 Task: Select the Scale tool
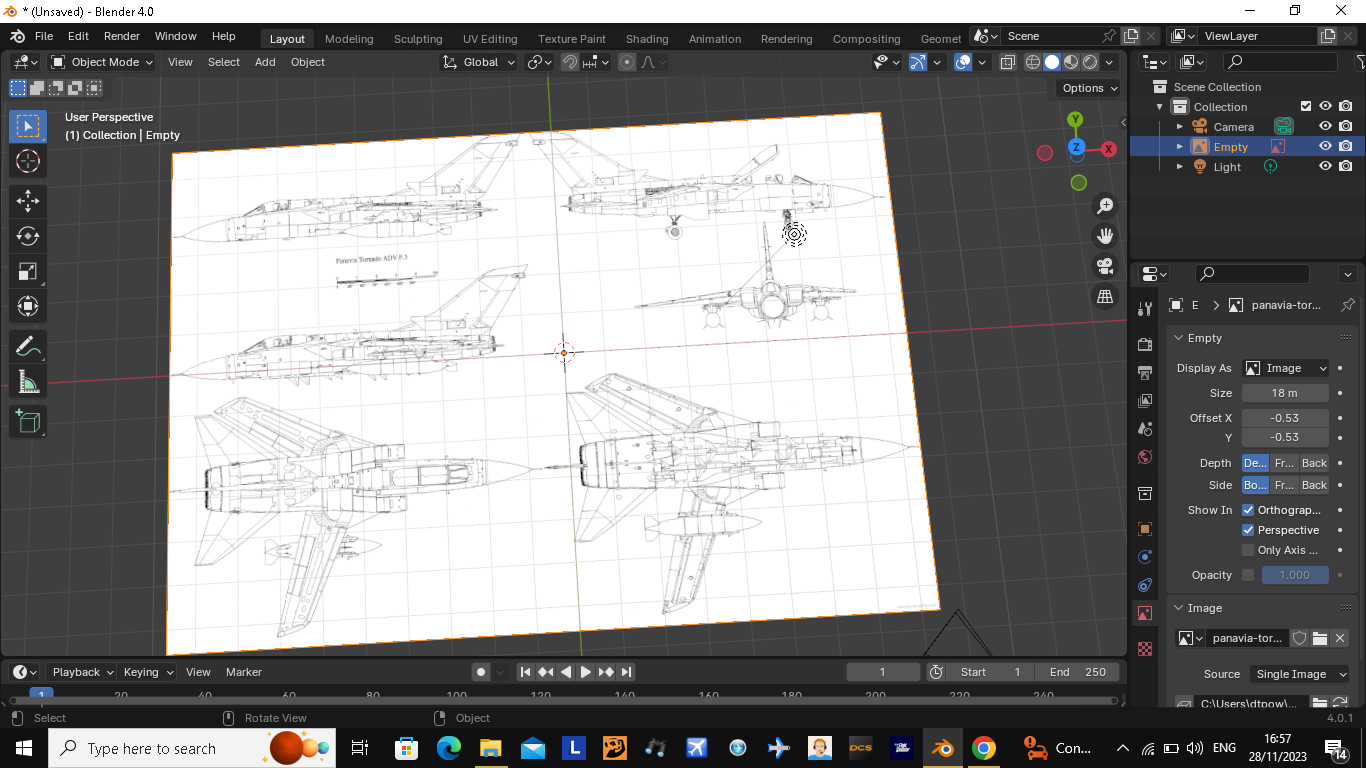[28, 271]
